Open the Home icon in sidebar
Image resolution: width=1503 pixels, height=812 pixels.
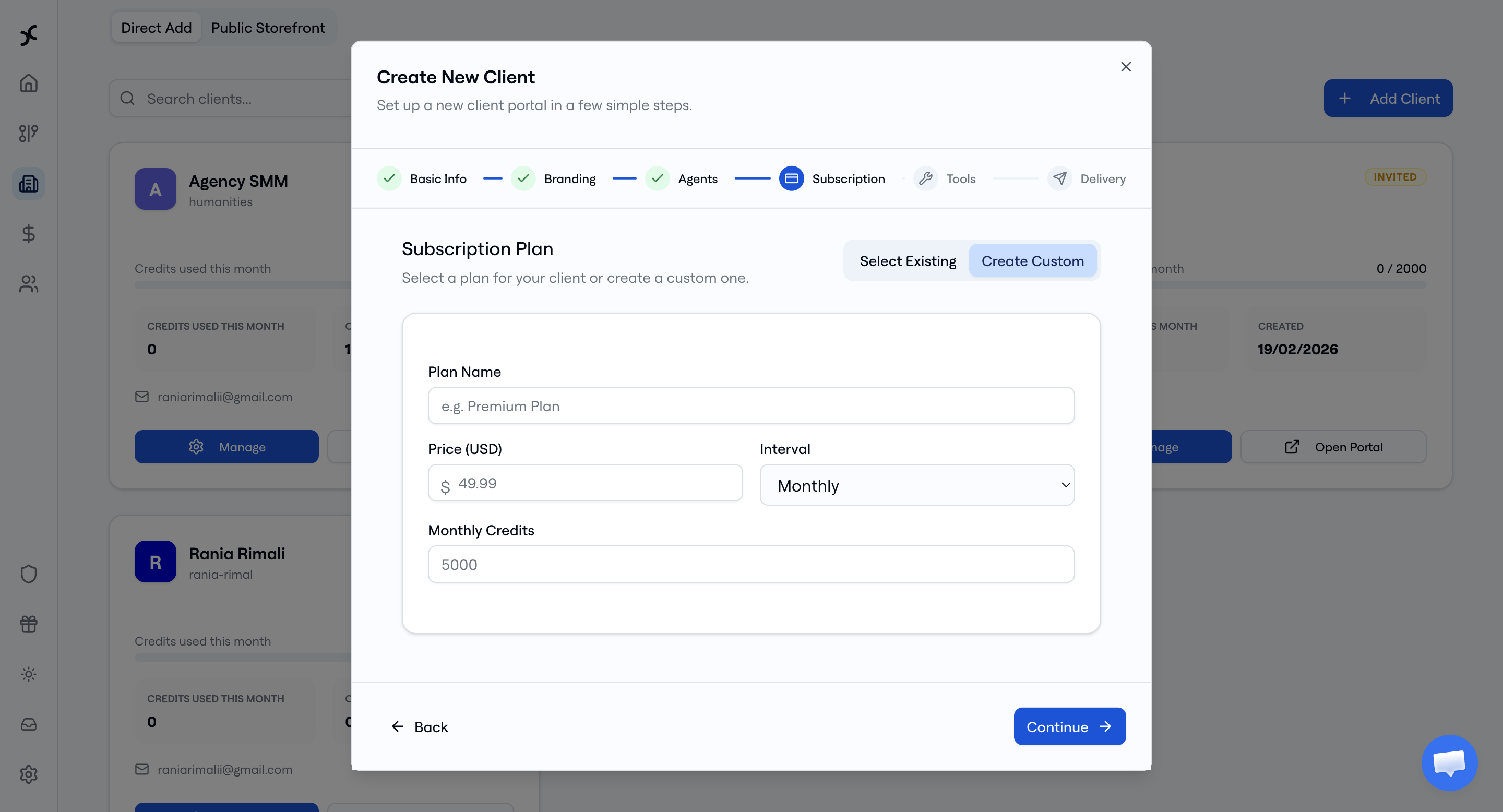29,83
